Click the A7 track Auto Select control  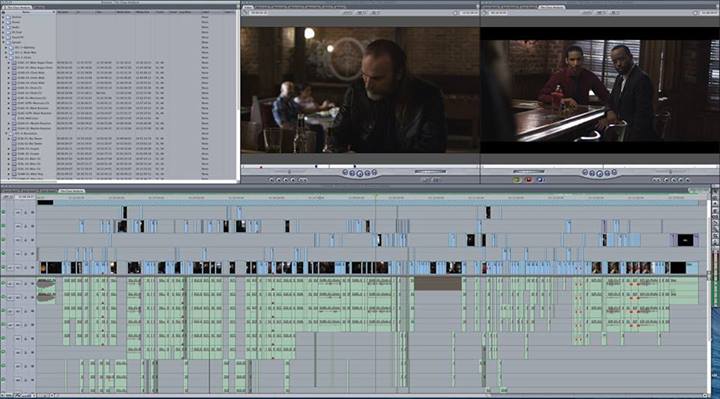point(32,366)
